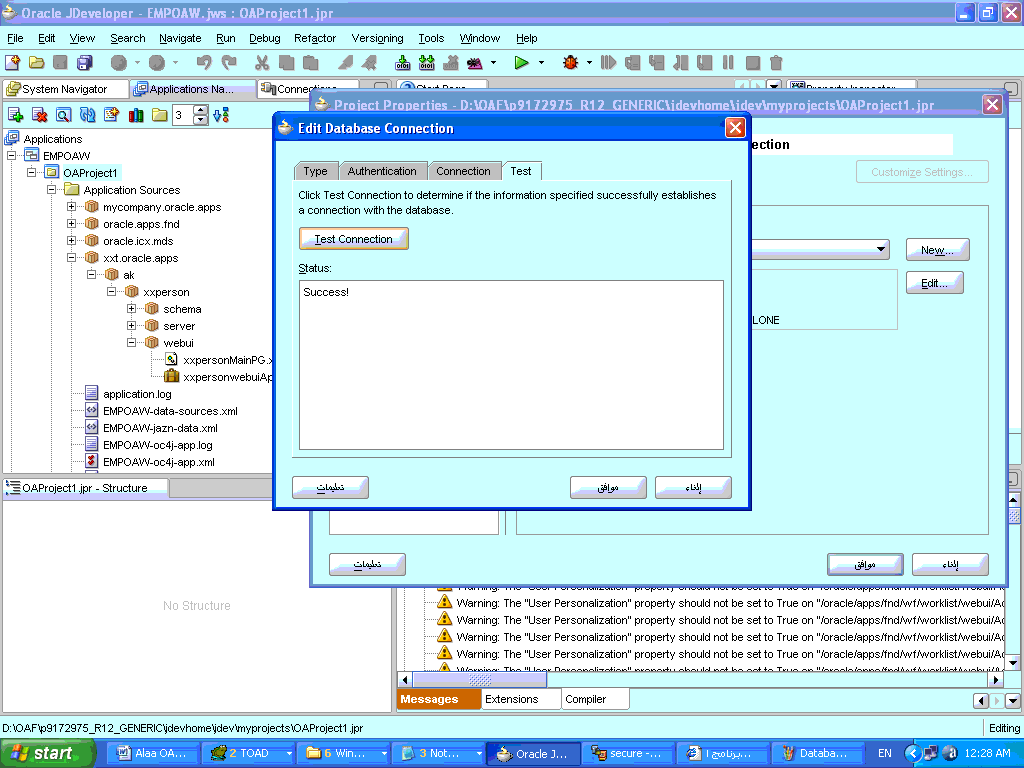Expand the server package node
This screenshot has width=1024, height=768.
[x=132, y=325]
